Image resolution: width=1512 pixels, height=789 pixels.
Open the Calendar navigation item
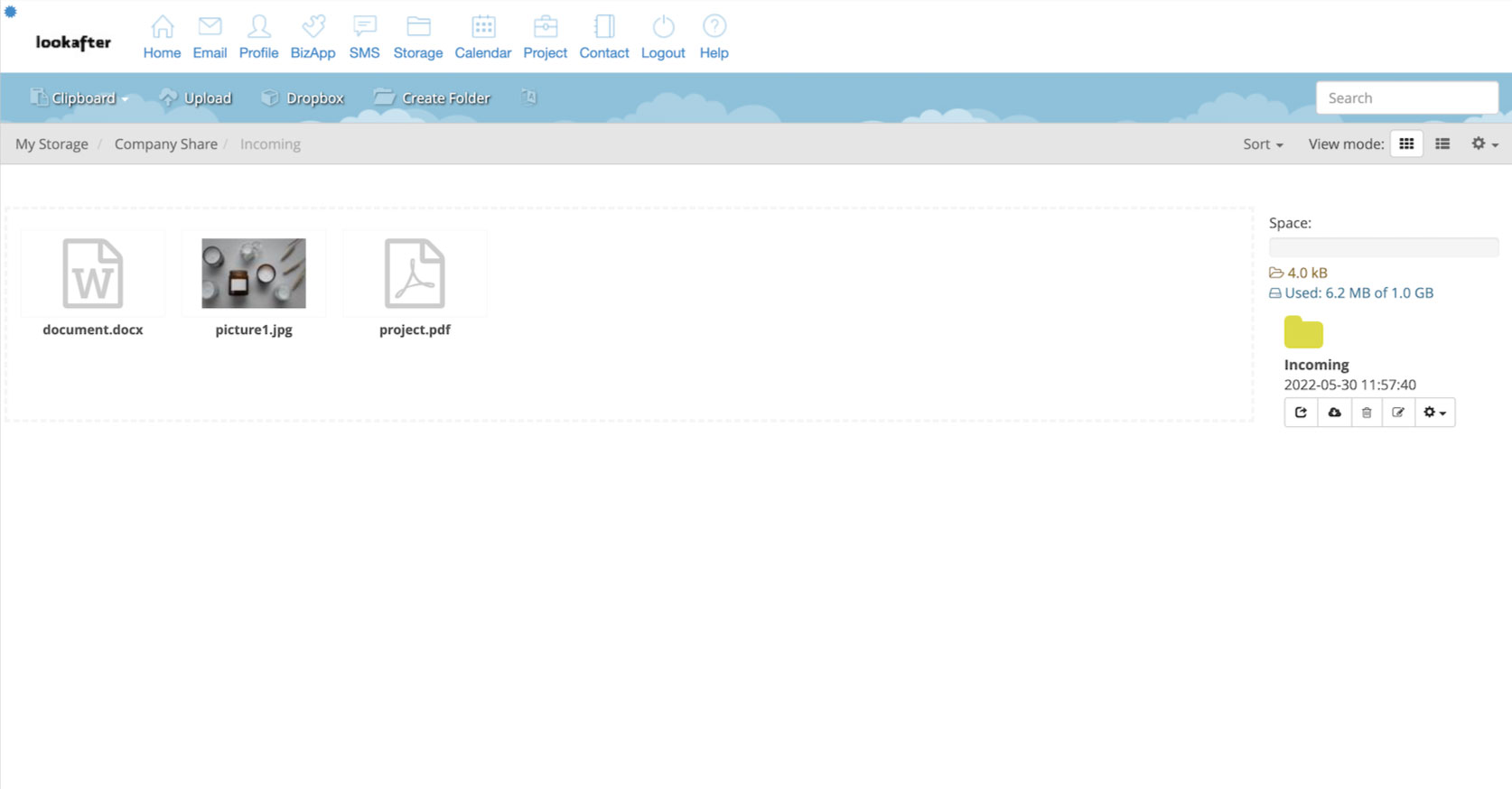(482, 37)
